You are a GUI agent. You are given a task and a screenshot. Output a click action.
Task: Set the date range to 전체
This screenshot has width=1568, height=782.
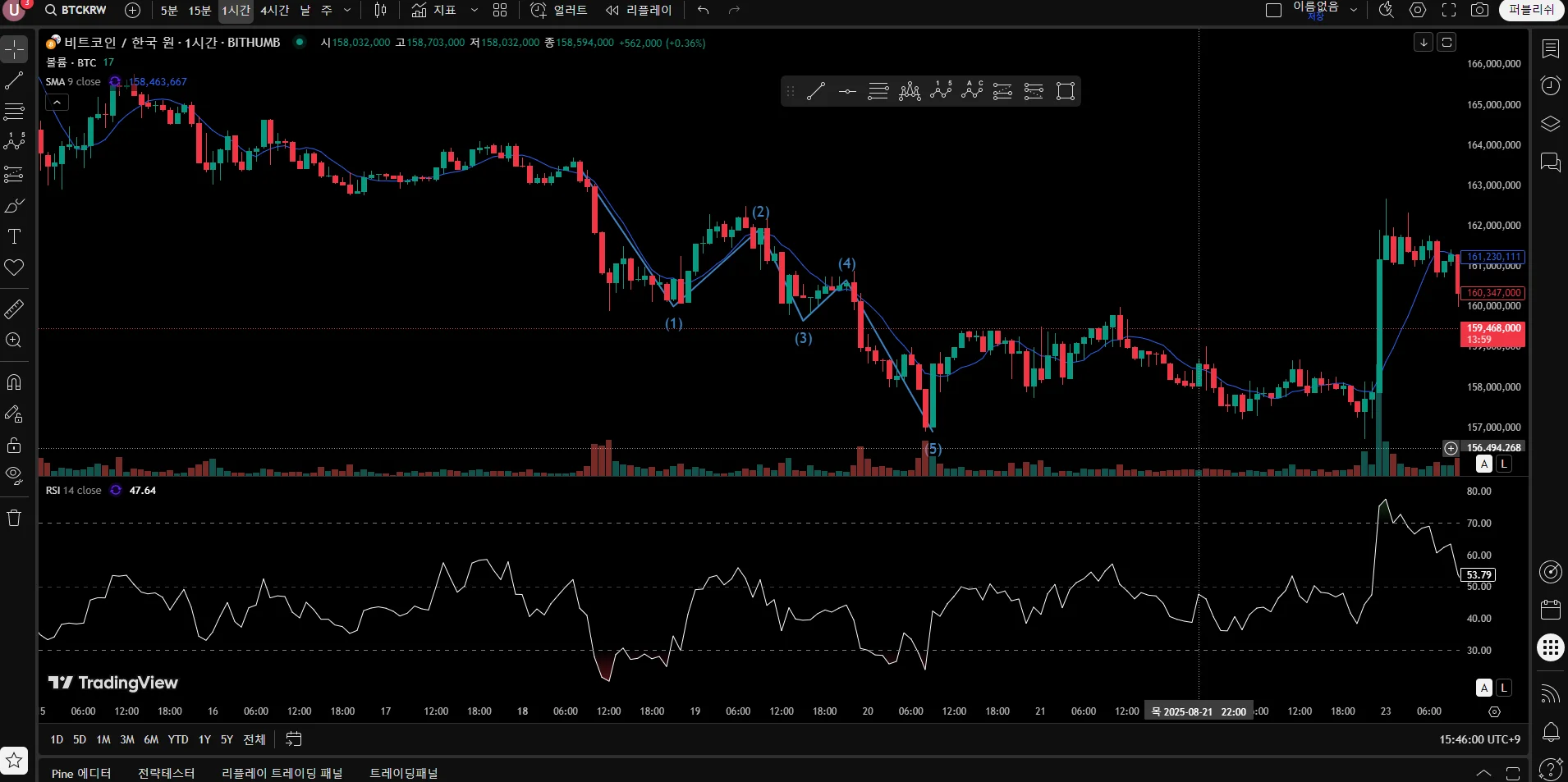pyautogui.click(x=254, y=739)
